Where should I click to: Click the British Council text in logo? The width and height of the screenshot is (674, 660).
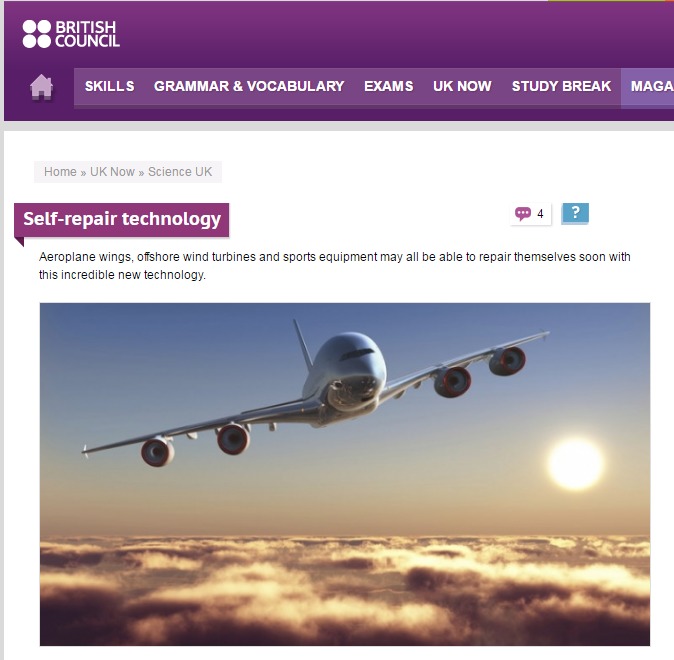(87, 34)
